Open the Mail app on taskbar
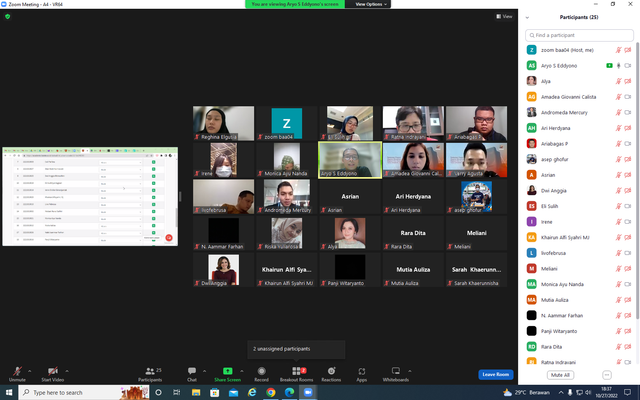 [233, 393]
